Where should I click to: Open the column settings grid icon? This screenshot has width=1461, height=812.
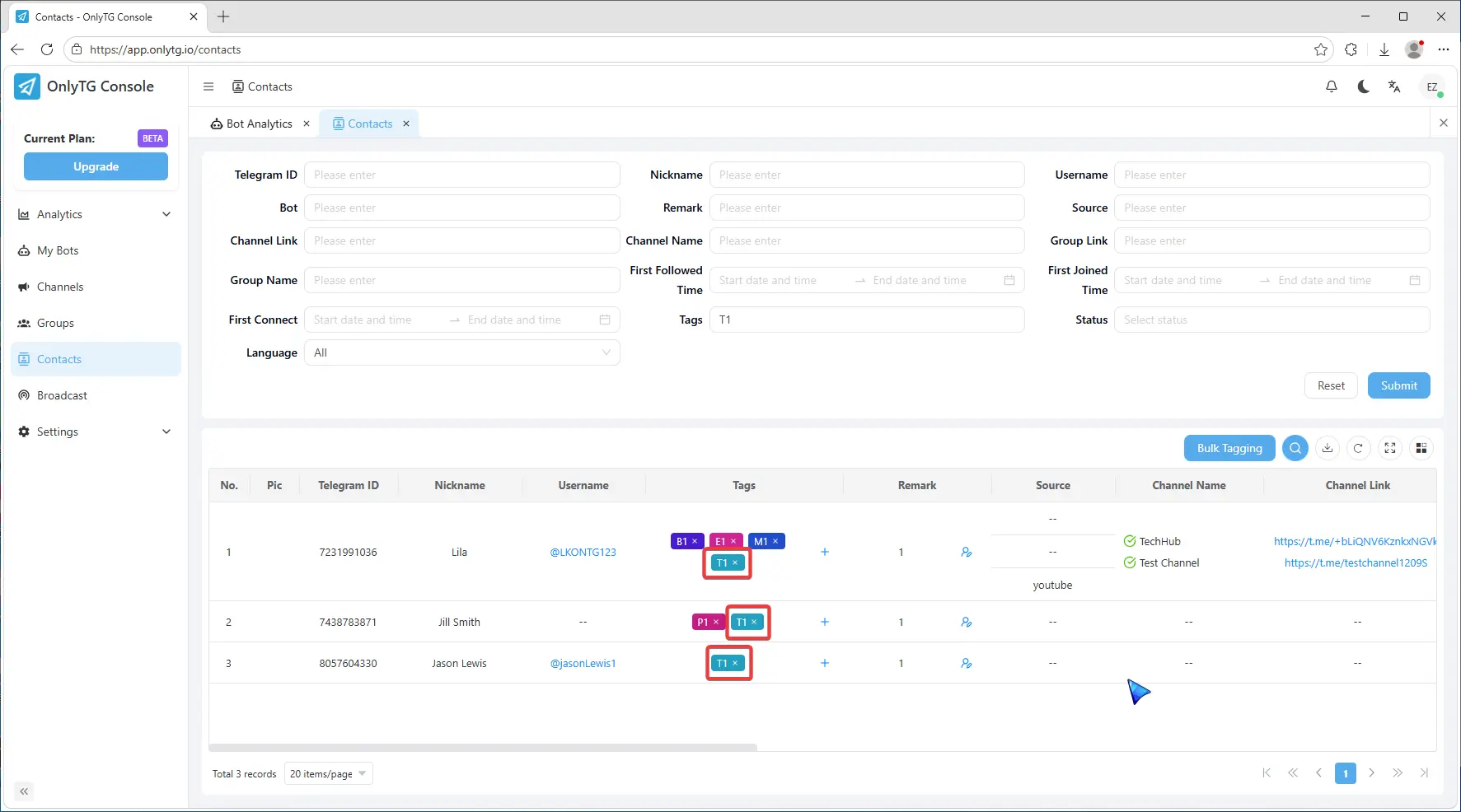click(x=1421, y=448)
